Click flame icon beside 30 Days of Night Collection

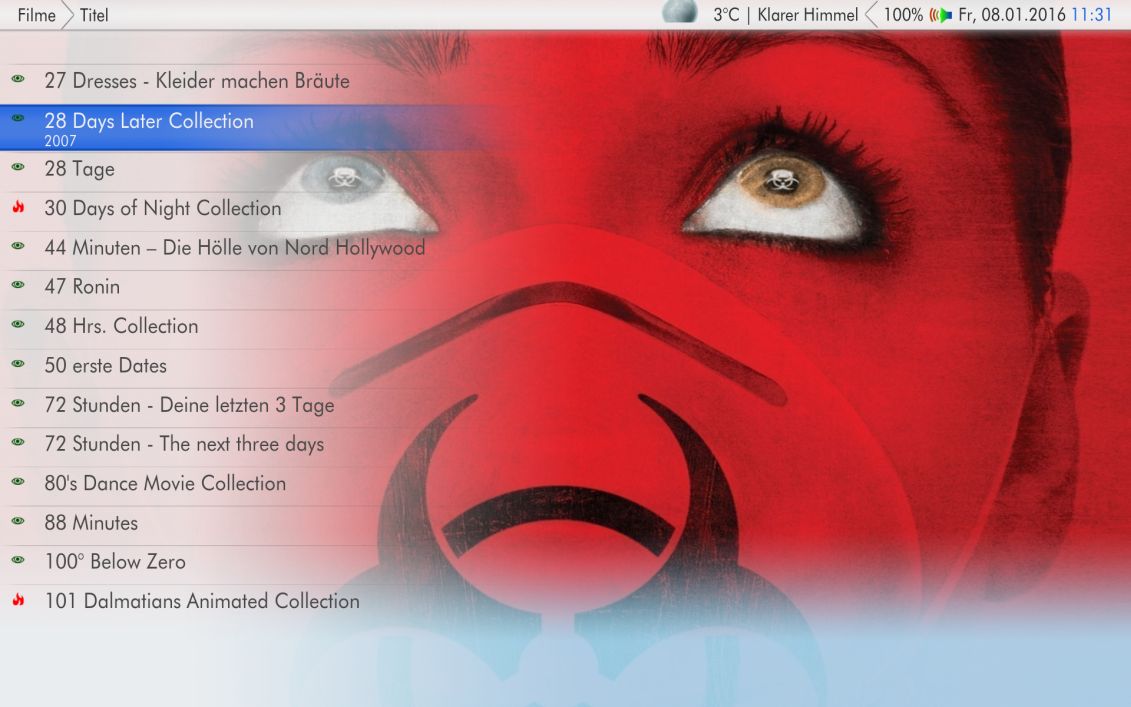pyautogui.click(x=18, y=207)
